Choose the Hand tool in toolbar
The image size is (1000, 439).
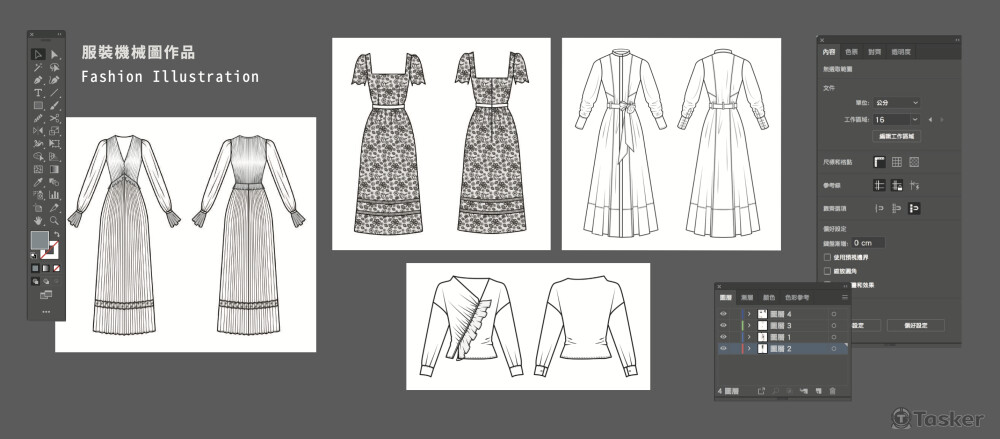pyautogui.click(x=37, y=220)
